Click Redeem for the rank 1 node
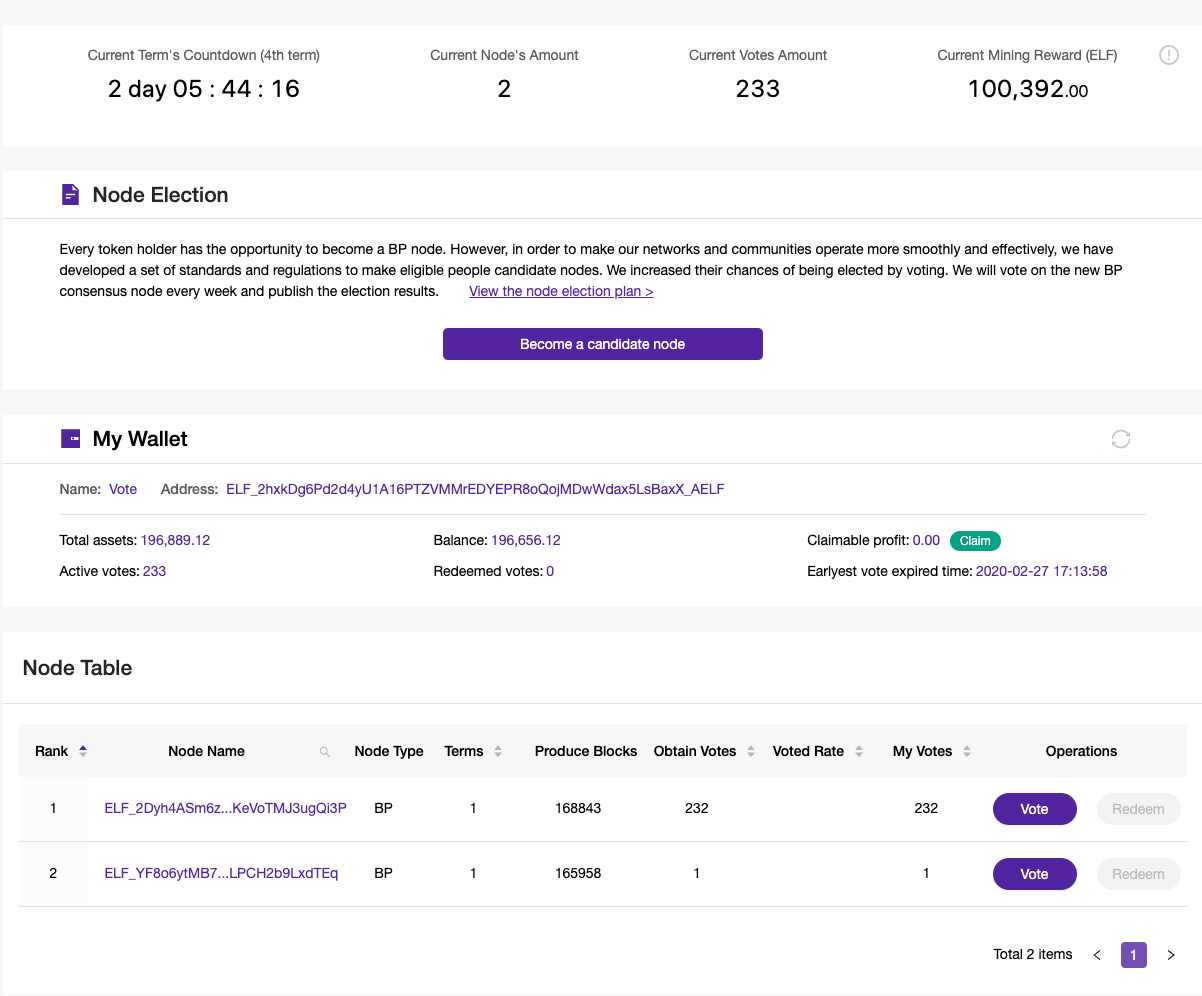Image resolution: width=1202 pixels, height=996 pixels. click(1138, 809)
